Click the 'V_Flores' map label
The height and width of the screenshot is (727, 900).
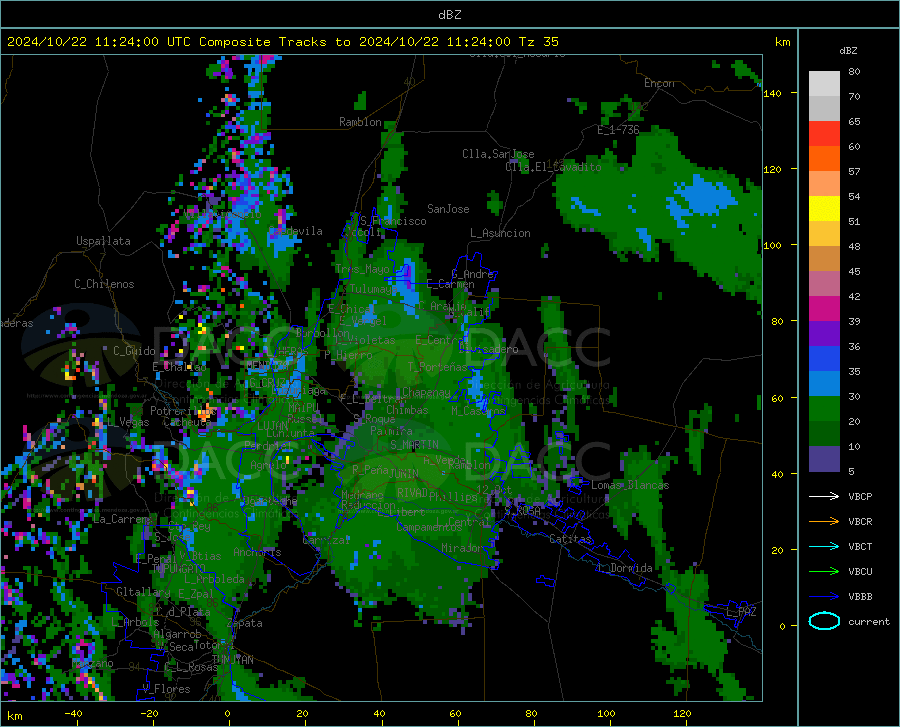click(166, 689)
